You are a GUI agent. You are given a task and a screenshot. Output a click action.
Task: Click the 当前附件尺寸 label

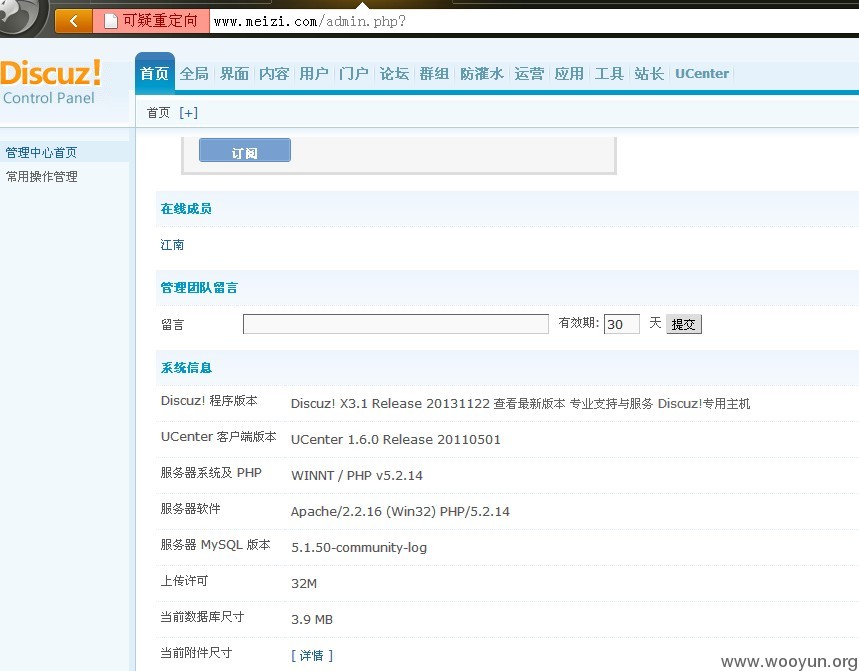(x=196, y=652)
